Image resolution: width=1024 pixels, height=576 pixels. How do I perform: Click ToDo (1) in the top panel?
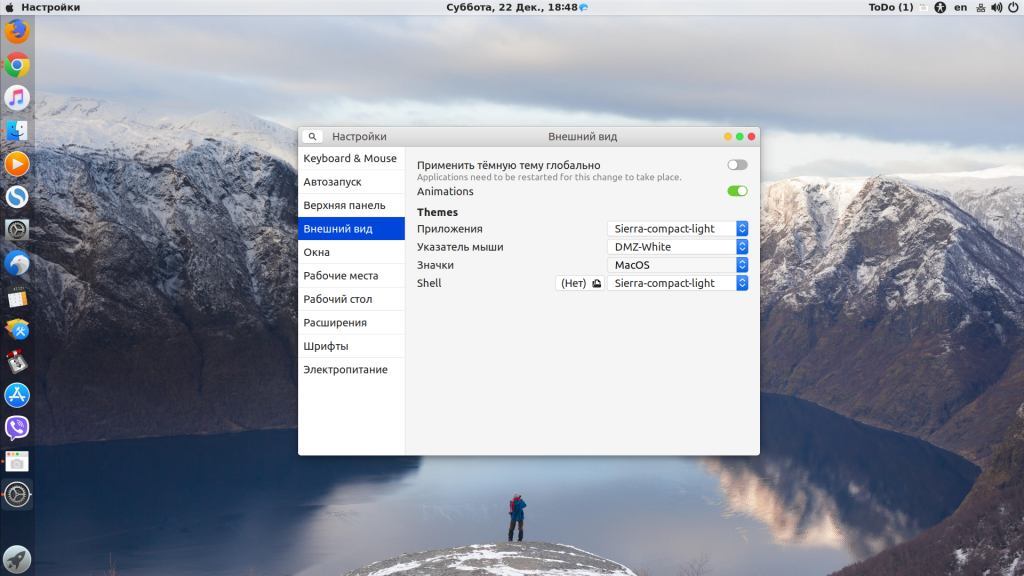coord(890,7)
